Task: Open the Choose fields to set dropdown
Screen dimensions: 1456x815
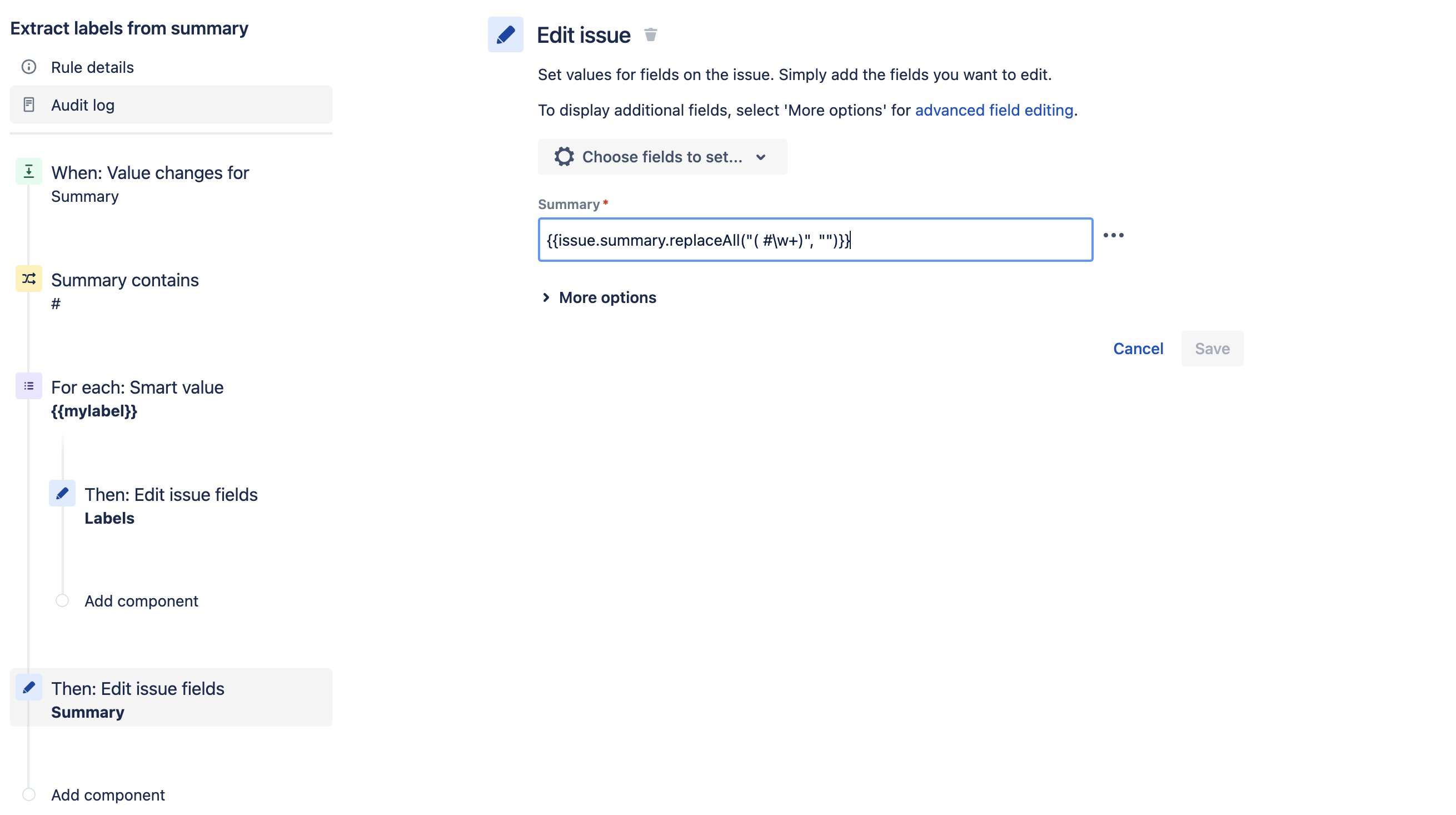Action: (661, 156)
